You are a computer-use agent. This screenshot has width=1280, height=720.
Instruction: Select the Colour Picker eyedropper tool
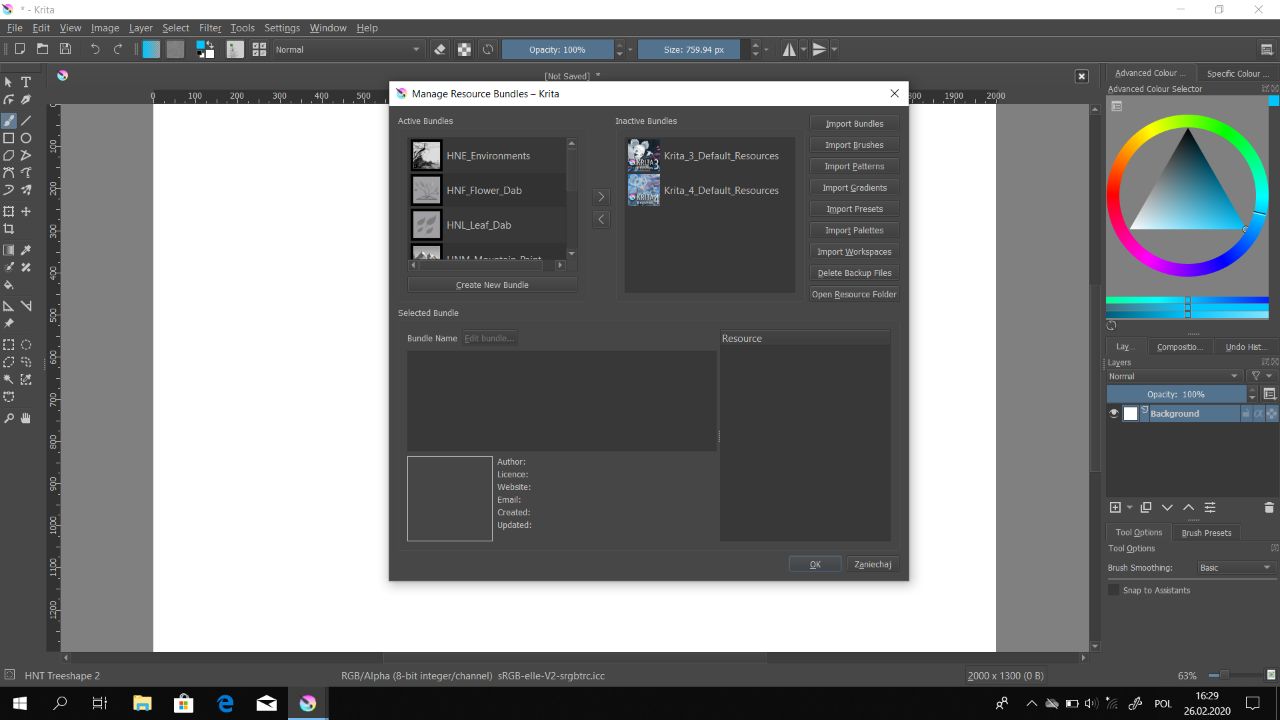click(x=26, y=250)
